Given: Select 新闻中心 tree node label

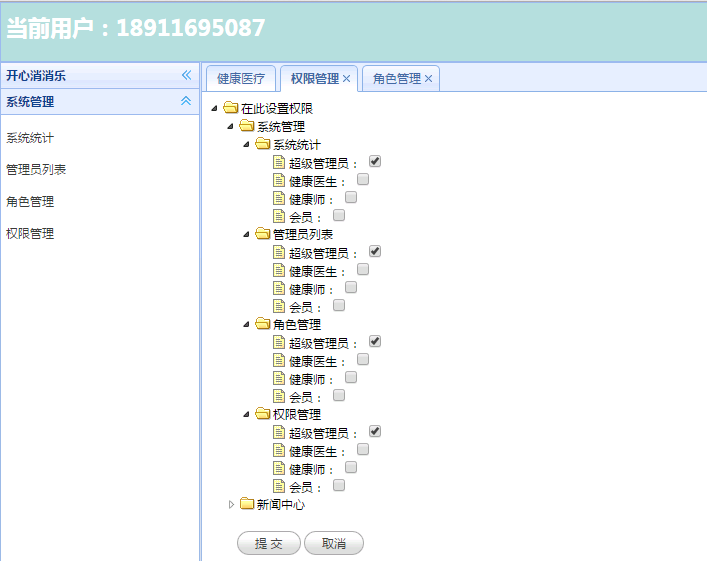Looking at the screenshot, I should [x=280, y=504].
